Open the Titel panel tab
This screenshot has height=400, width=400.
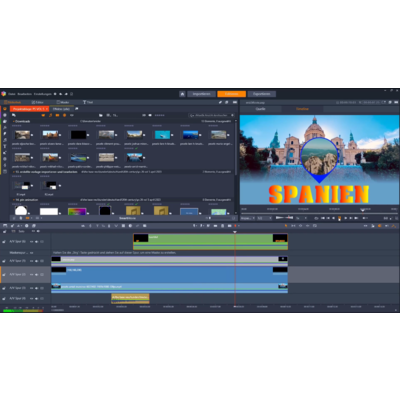coord(88,102)
